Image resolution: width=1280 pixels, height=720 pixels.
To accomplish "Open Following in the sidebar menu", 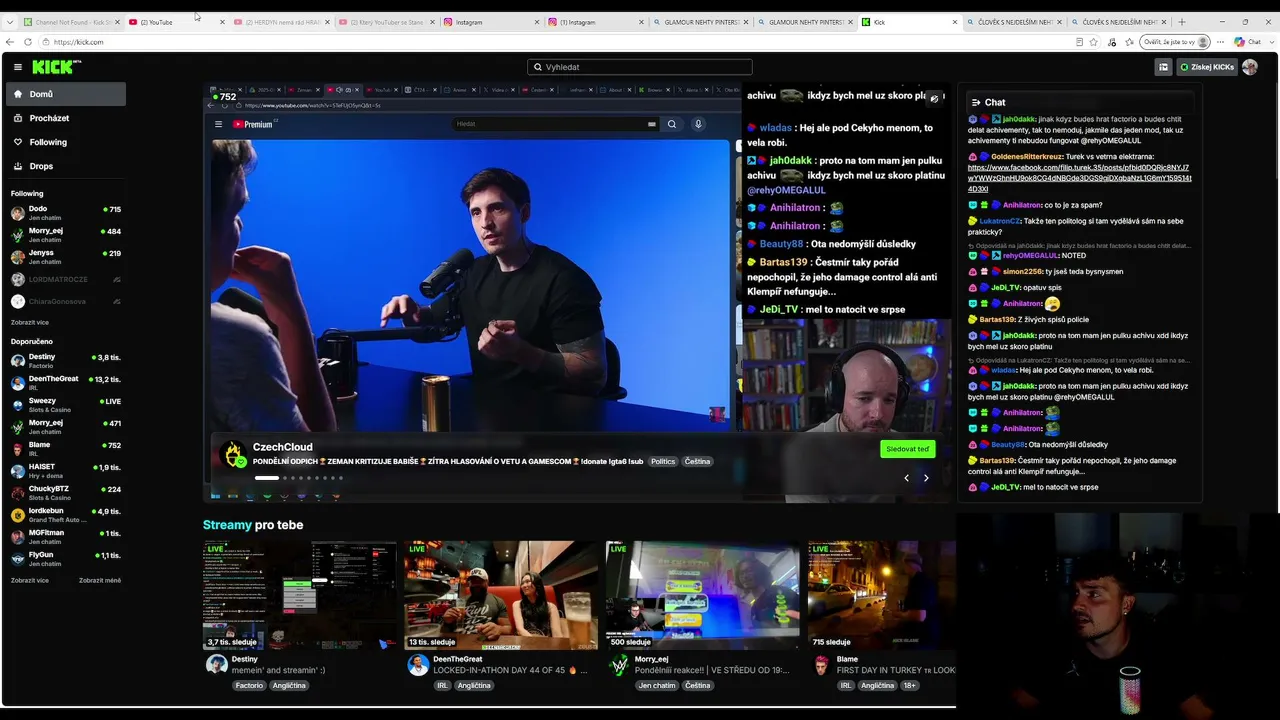I will point(65,142).
